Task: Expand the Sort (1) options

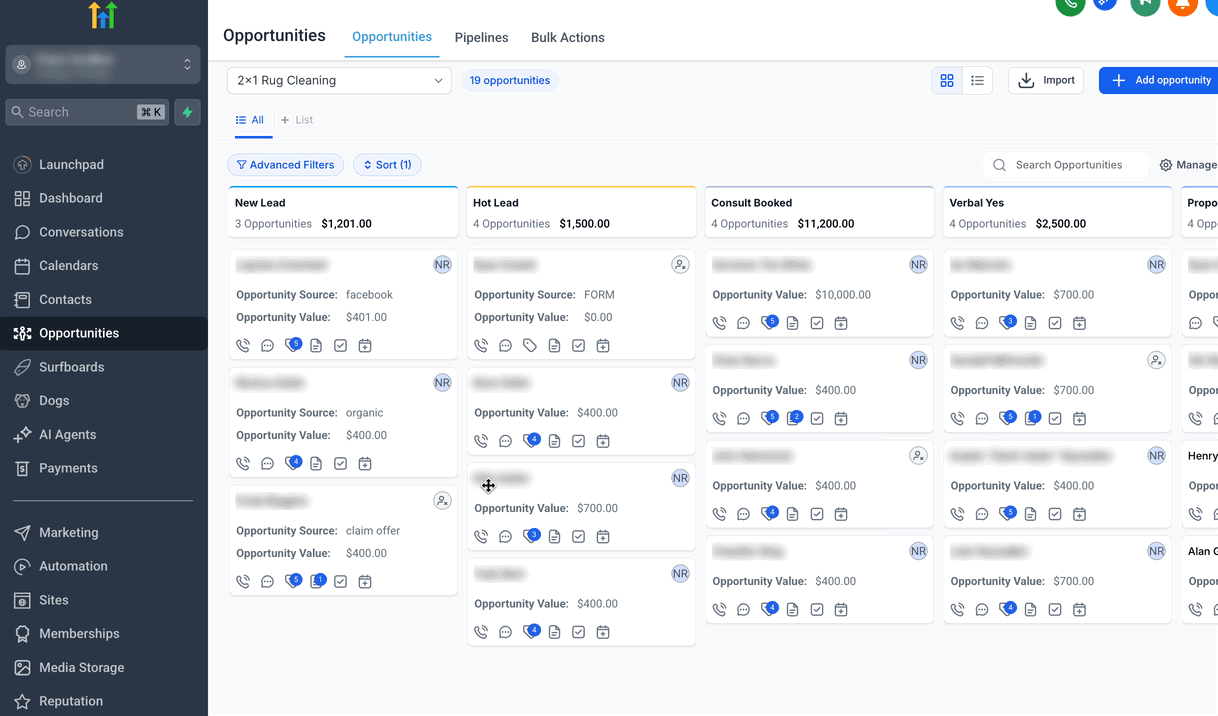Action: coord(386,165)
